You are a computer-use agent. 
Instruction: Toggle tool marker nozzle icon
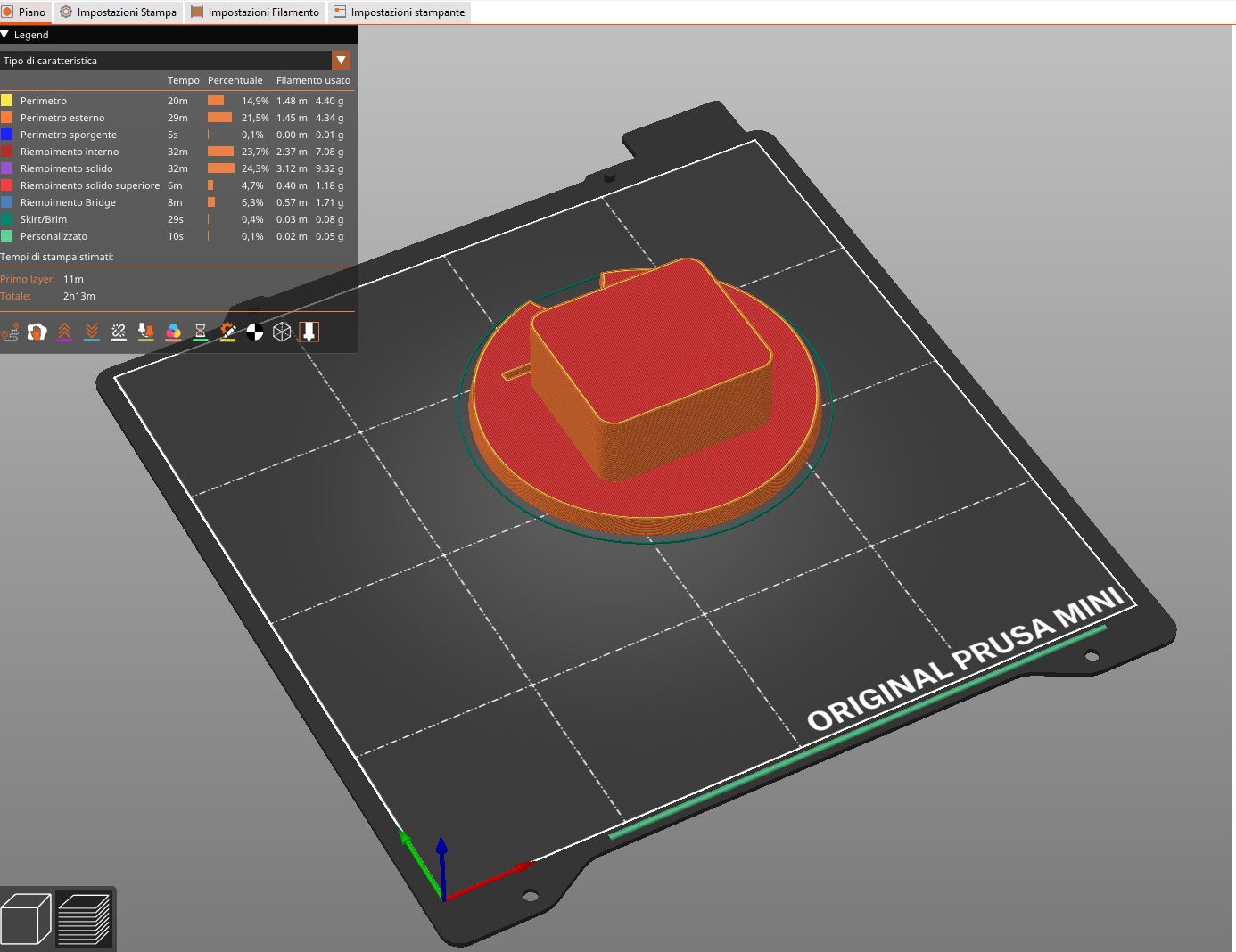pyautogui.click(x=309, y=332)
